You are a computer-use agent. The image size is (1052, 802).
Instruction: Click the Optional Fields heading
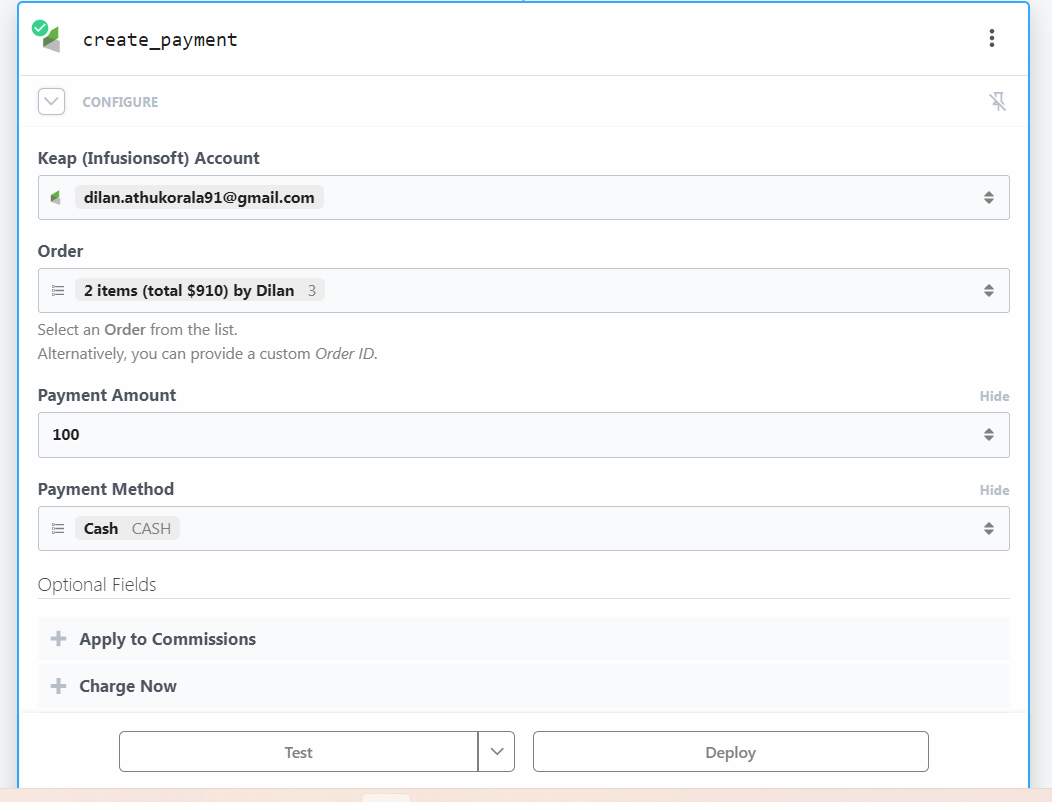(x=97, y=585)
